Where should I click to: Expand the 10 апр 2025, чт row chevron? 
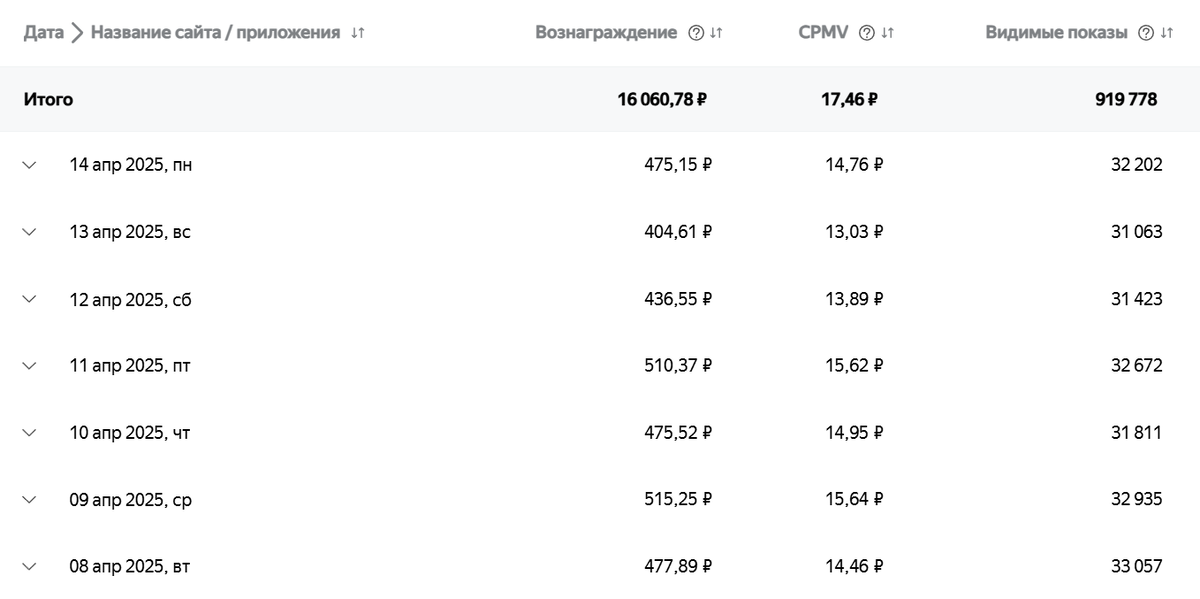point(29,432)
